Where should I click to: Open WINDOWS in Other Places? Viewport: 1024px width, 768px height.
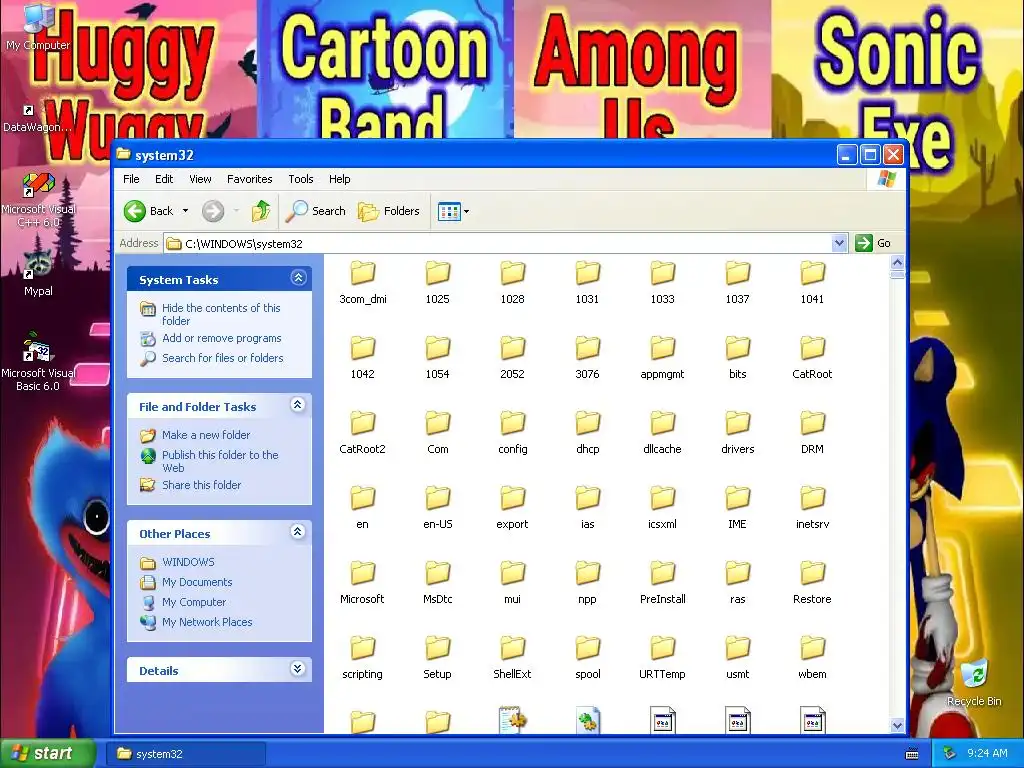click(188, 562)
